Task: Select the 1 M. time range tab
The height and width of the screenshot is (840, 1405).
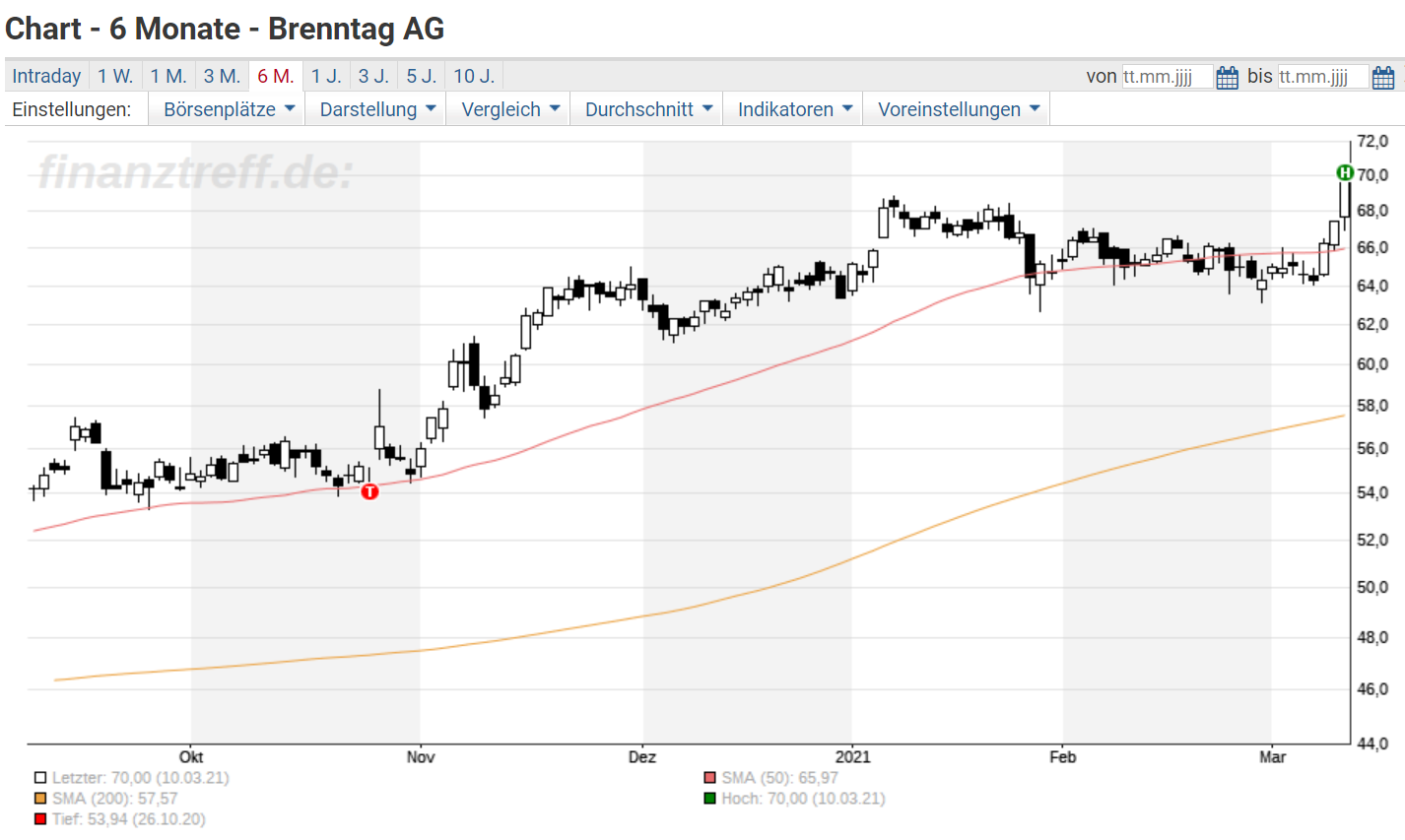Action: click(168, 76)
